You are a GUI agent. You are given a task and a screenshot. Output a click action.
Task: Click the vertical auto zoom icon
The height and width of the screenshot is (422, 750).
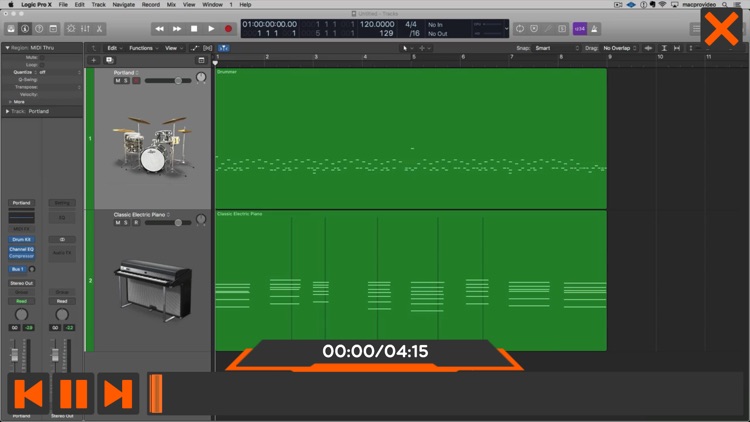pos(664,48)
